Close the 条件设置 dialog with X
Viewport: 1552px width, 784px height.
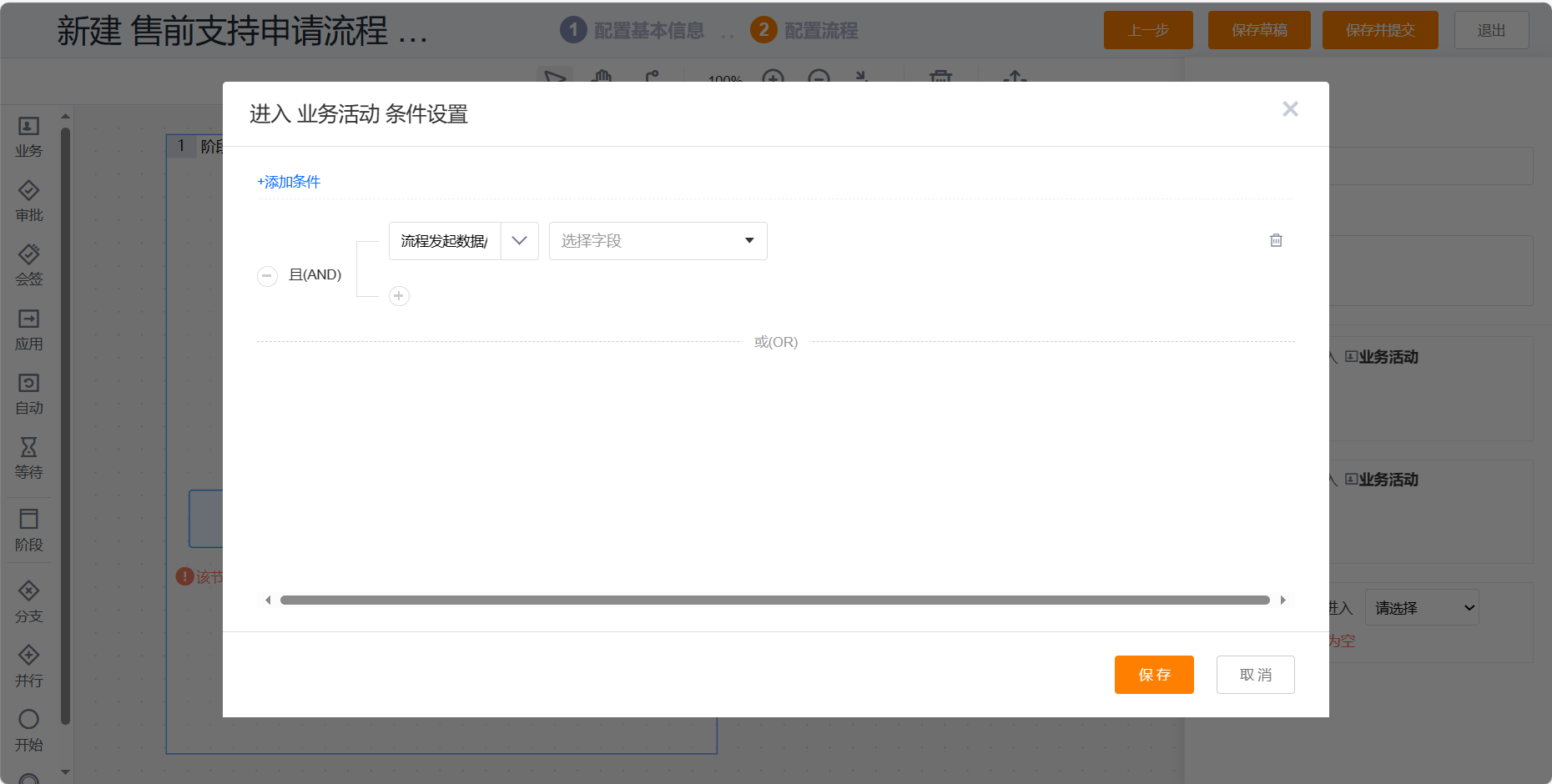(x=1290, y=109)
